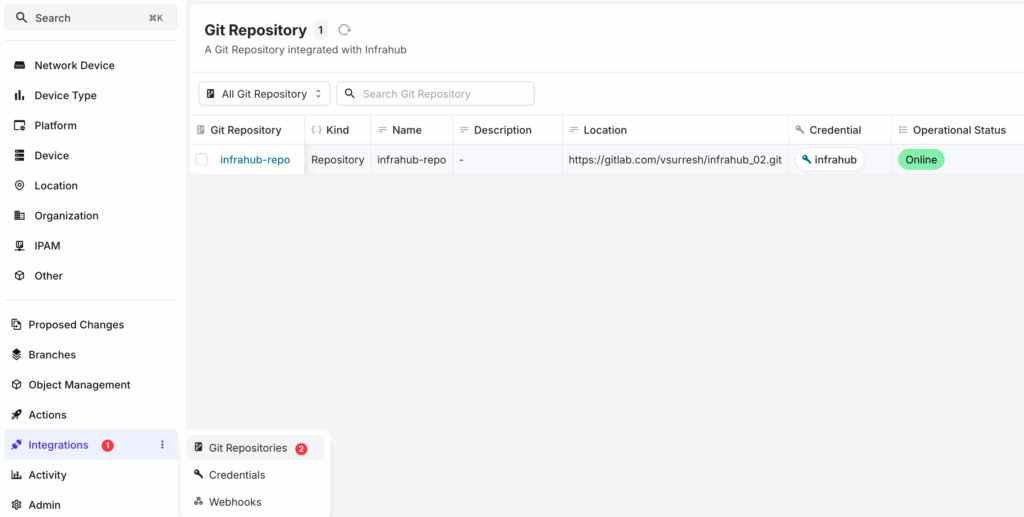
Task: Click the Activity chart icon
Action: click(x=16, y=475)
